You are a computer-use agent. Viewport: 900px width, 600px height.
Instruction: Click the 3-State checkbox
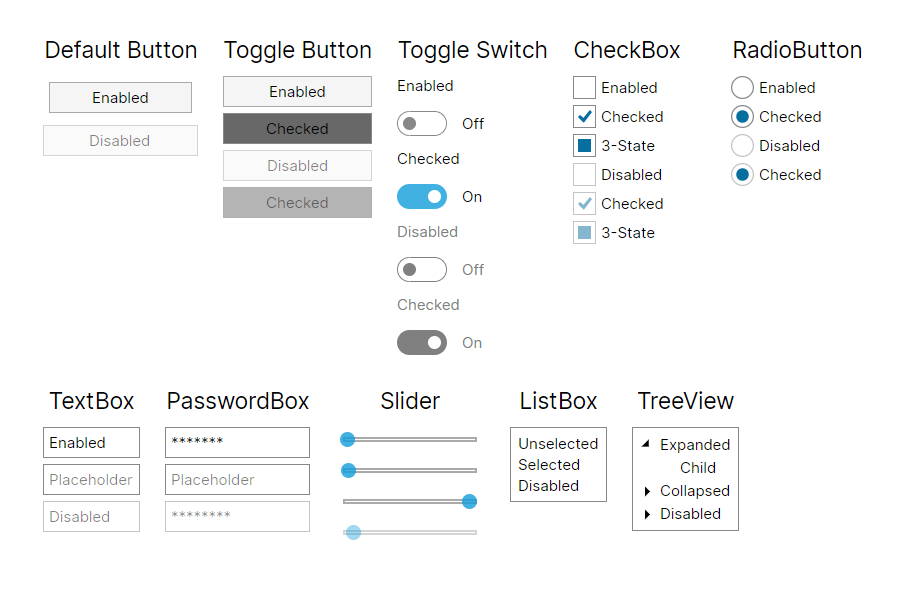[583, 145]
